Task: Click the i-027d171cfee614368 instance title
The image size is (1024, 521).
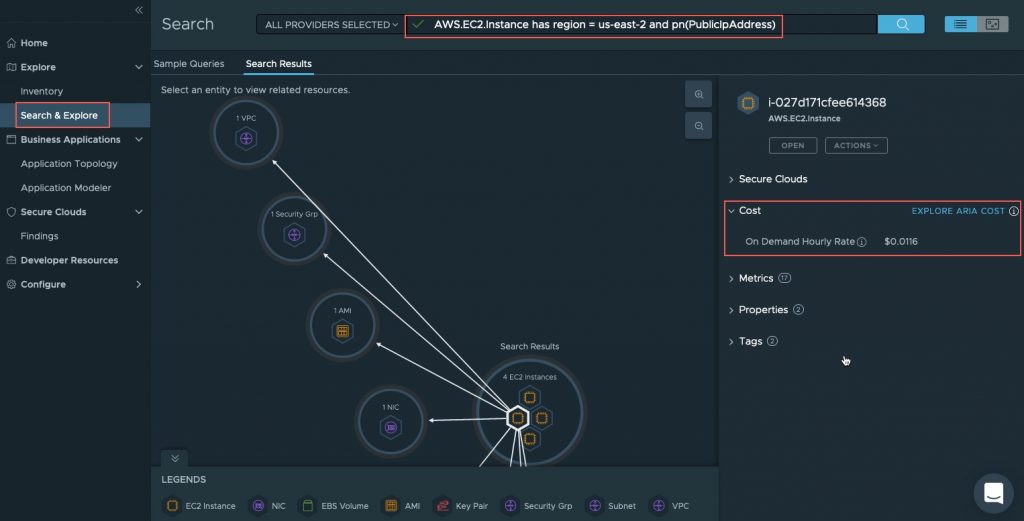Action: [x=827, y=103]
